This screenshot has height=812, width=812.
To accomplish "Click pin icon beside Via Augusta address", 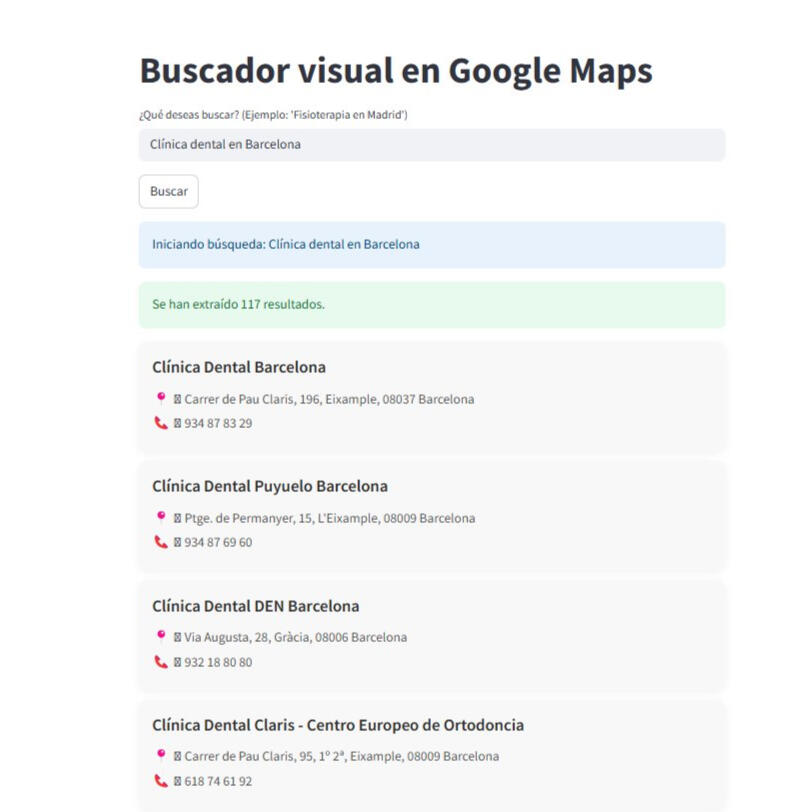I will (x=160, y=636).
